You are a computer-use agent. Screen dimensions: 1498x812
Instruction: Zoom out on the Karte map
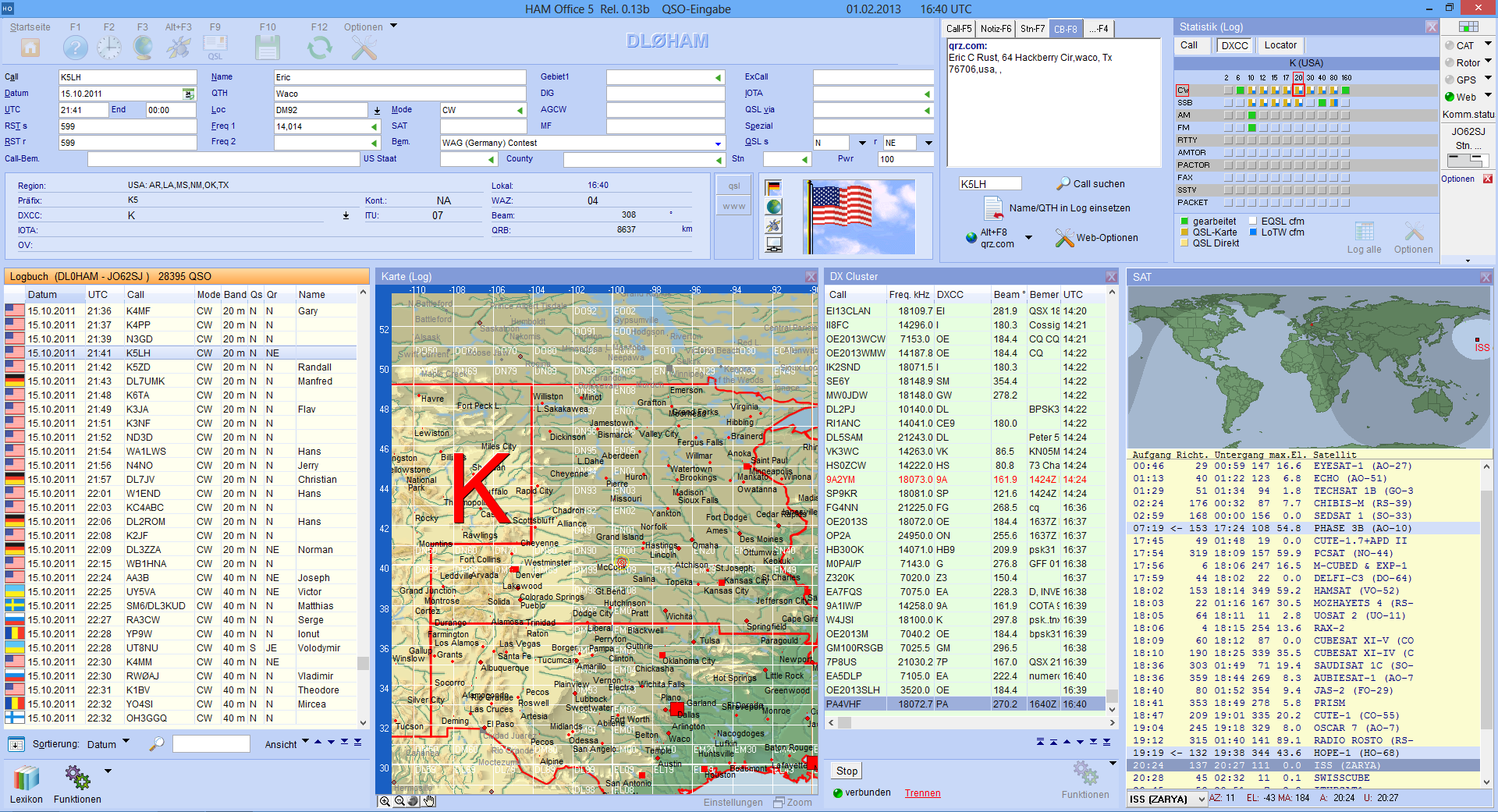(x=399, y=801)
